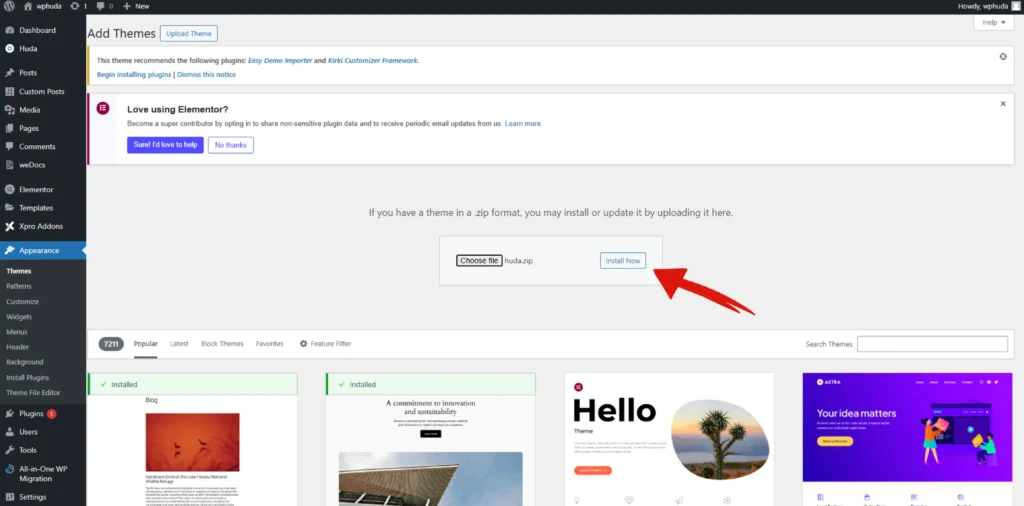This screenshot has height=506, width=1024.
Task: Open the comments bubble icon in admin bar
Action: coord(100,6)
